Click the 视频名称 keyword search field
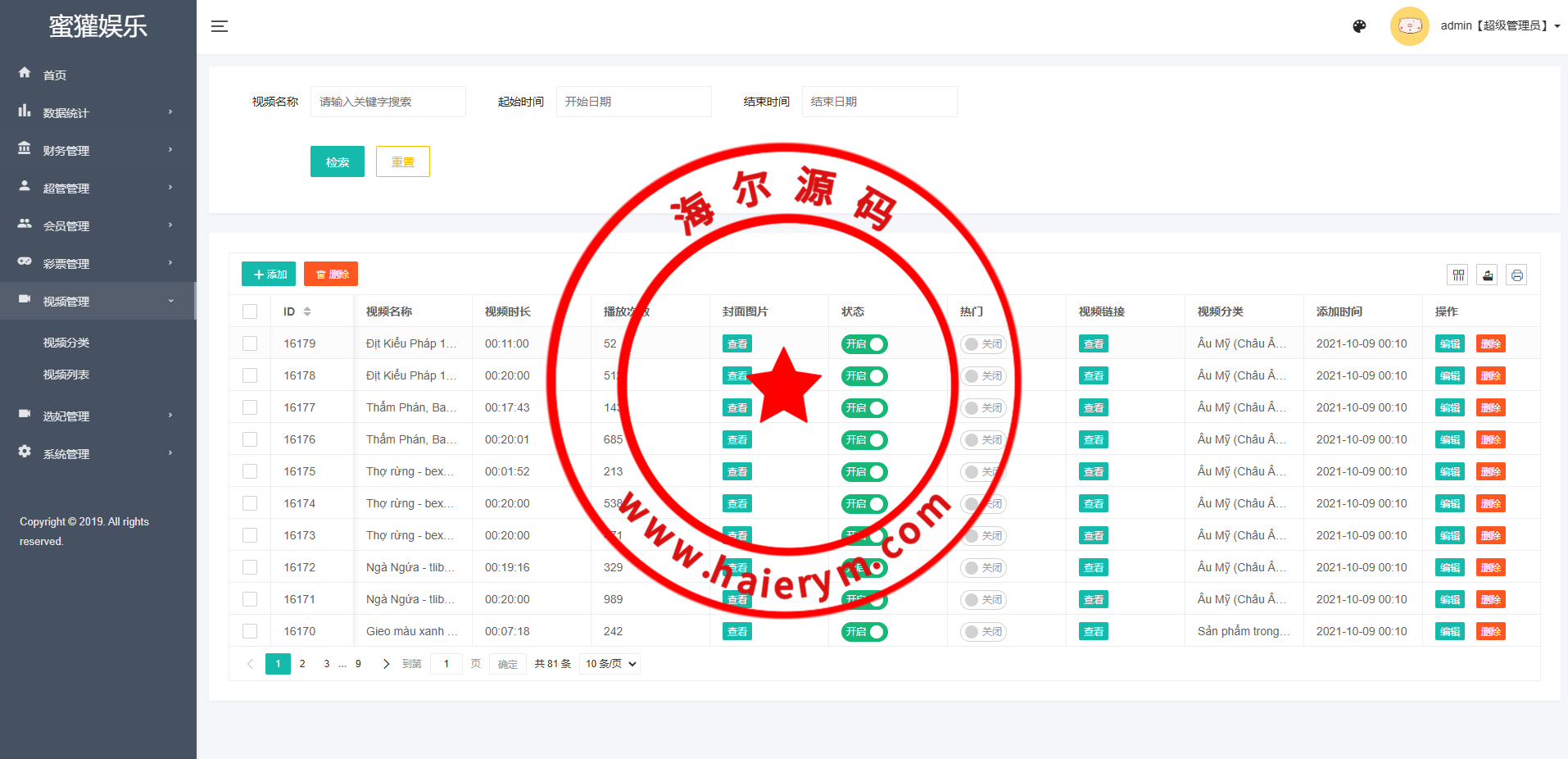Viewport: 1568px width, 759px height. pyautogui.click(x=387, y=102)
